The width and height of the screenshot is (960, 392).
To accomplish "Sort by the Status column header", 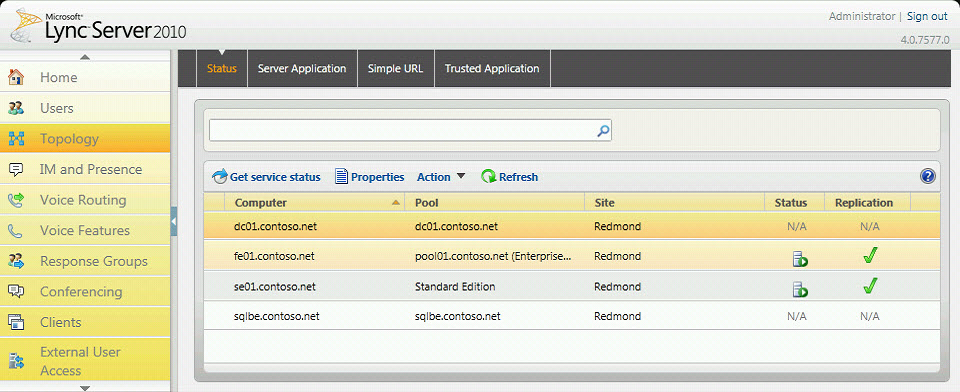I will pos(795,203).
